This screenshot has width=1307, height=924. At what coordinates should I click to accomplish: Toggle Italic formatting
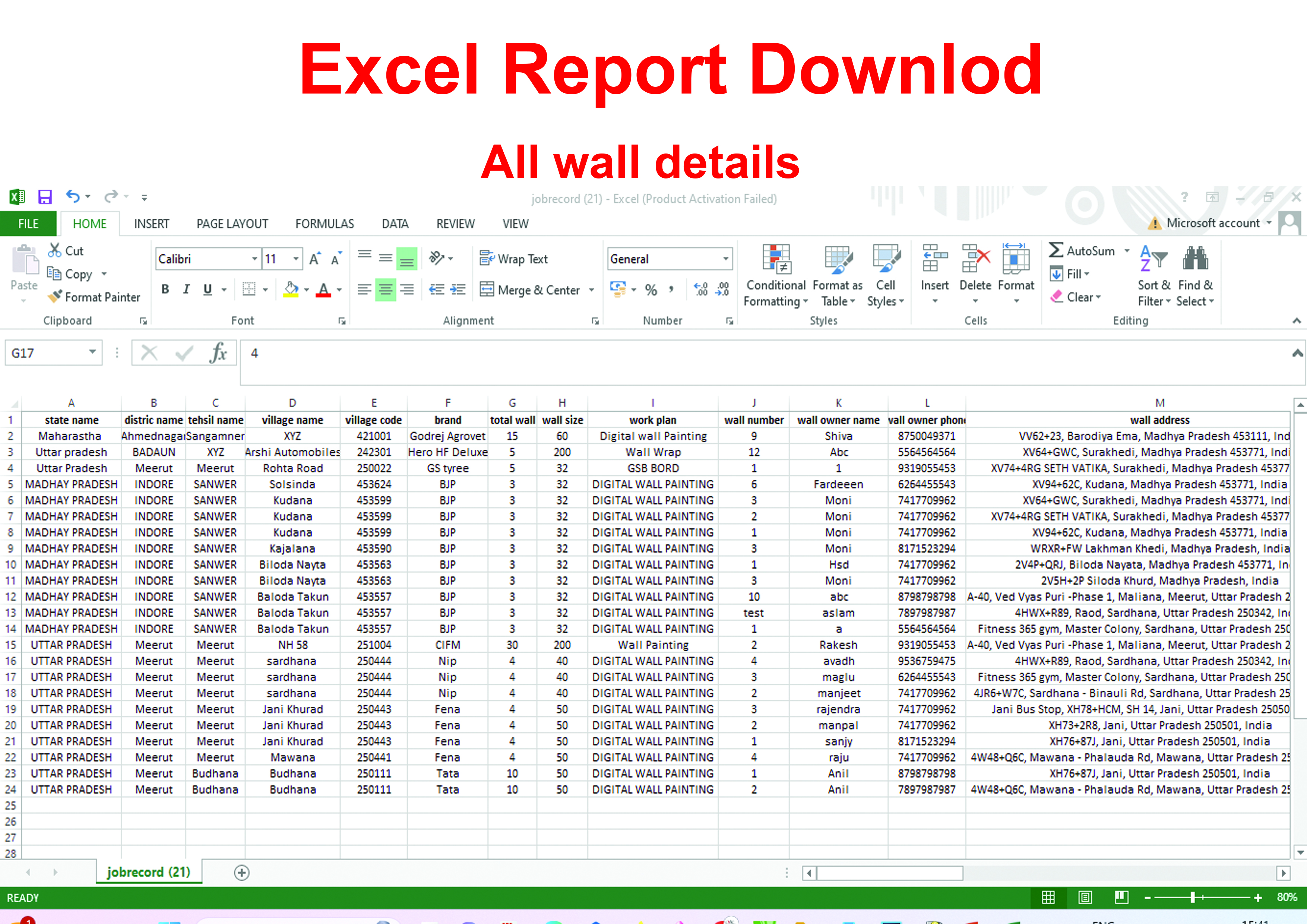point(186,289)
